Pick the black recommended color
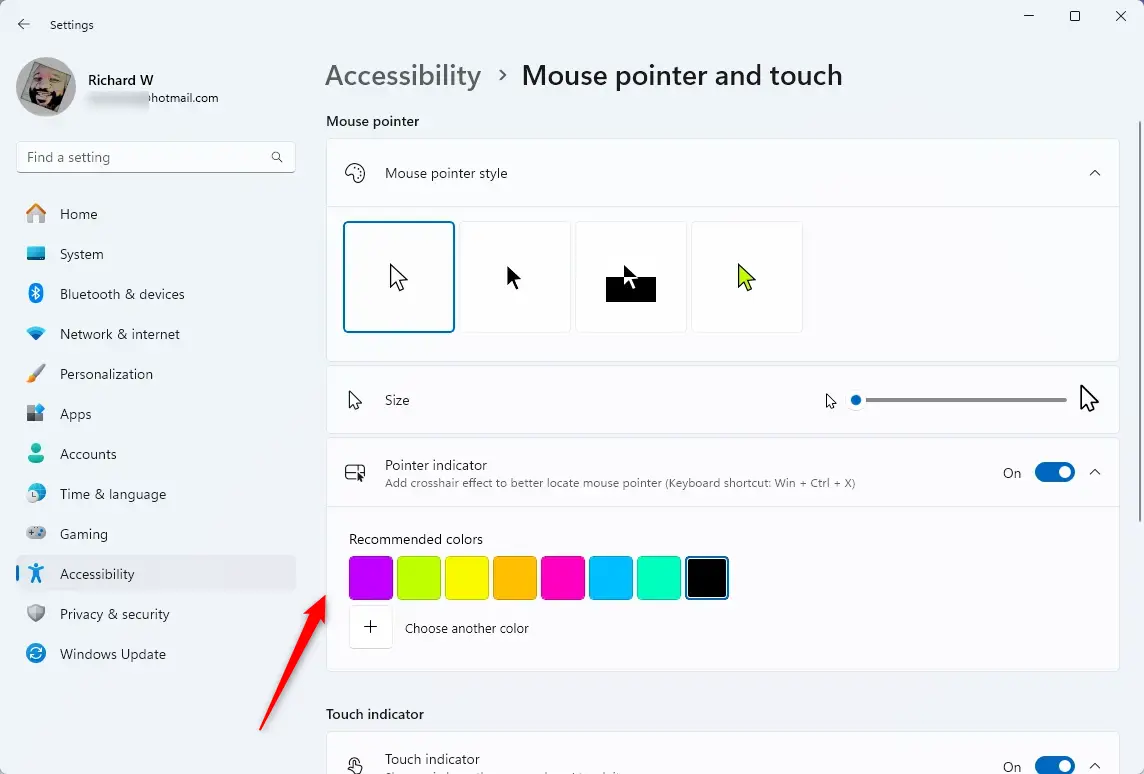Image resolution: width=1144 pixels, height=774 pixels. coord(707,578)
